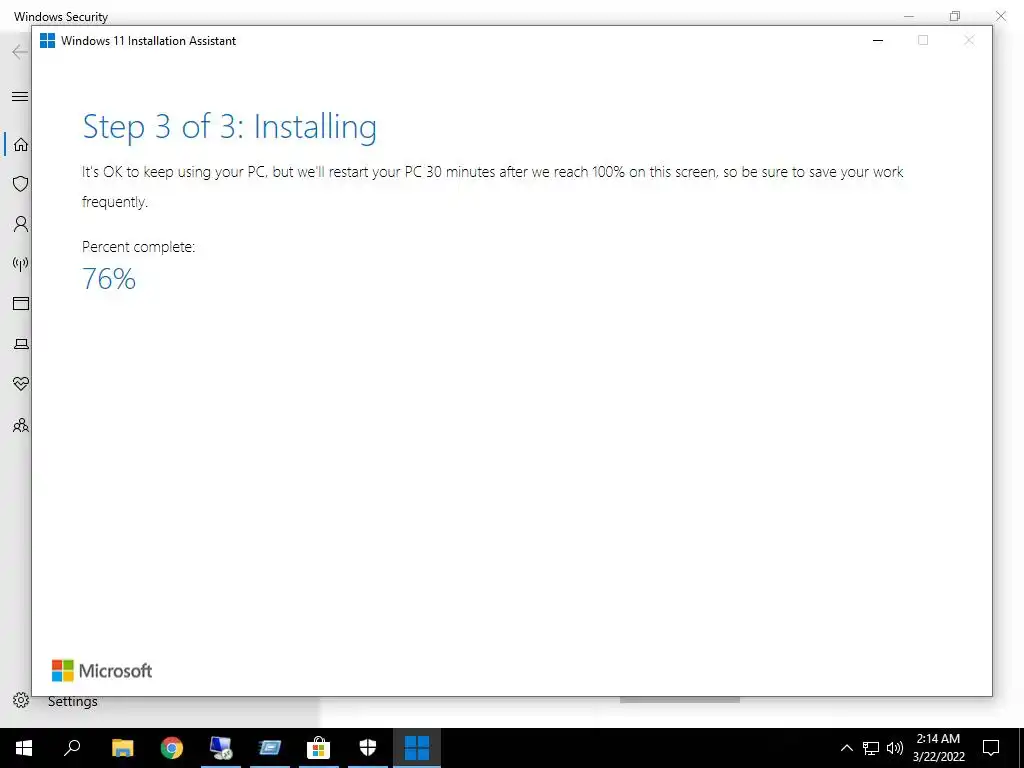
Task: Open Settings gear in Windows Security
Action: click(x=21, y=701)
